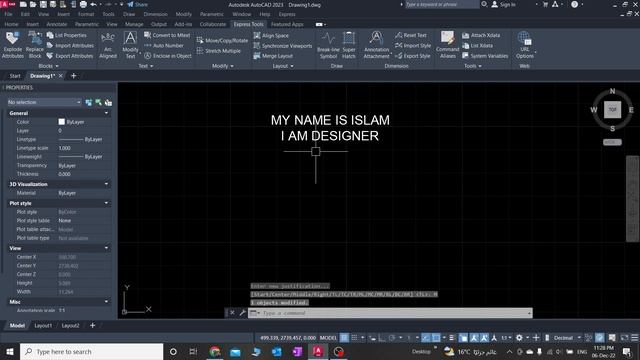Open List Properties in Blocks panel
This screenshot has height=360, width=640.
tap(67, 36)
